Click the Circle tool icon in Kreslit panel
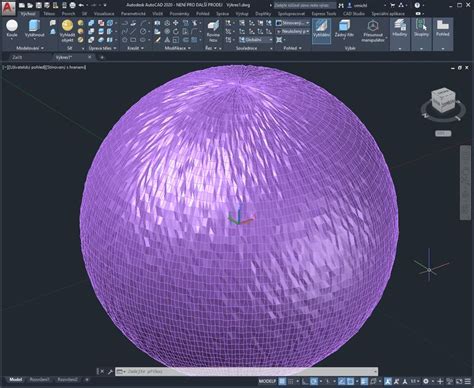Image resolution: width=474 pixels, height=388 pixels. pos(143,31)
